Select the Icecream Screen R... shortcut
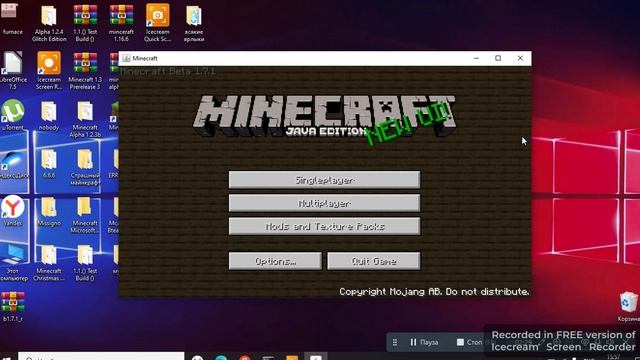This screenshot has height=360, width=640. [49, 70]
